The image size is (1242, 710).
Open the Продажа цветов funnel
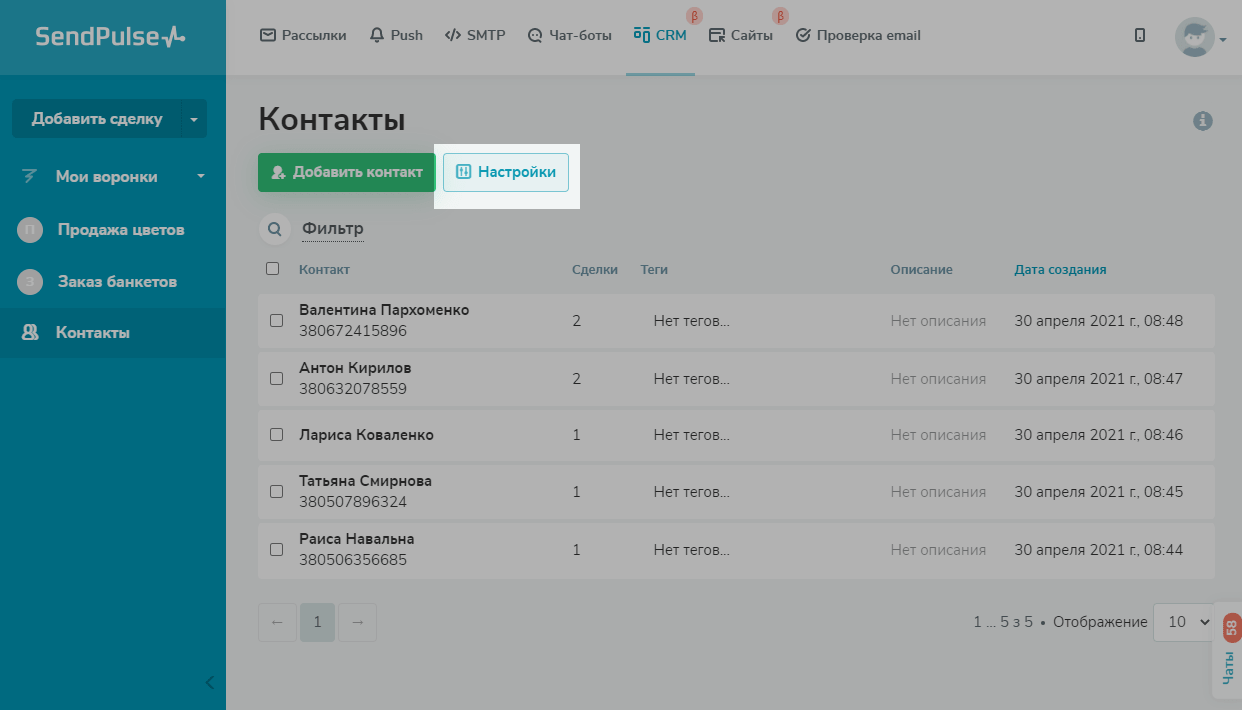pyautogui.click(x=120, y=230)
